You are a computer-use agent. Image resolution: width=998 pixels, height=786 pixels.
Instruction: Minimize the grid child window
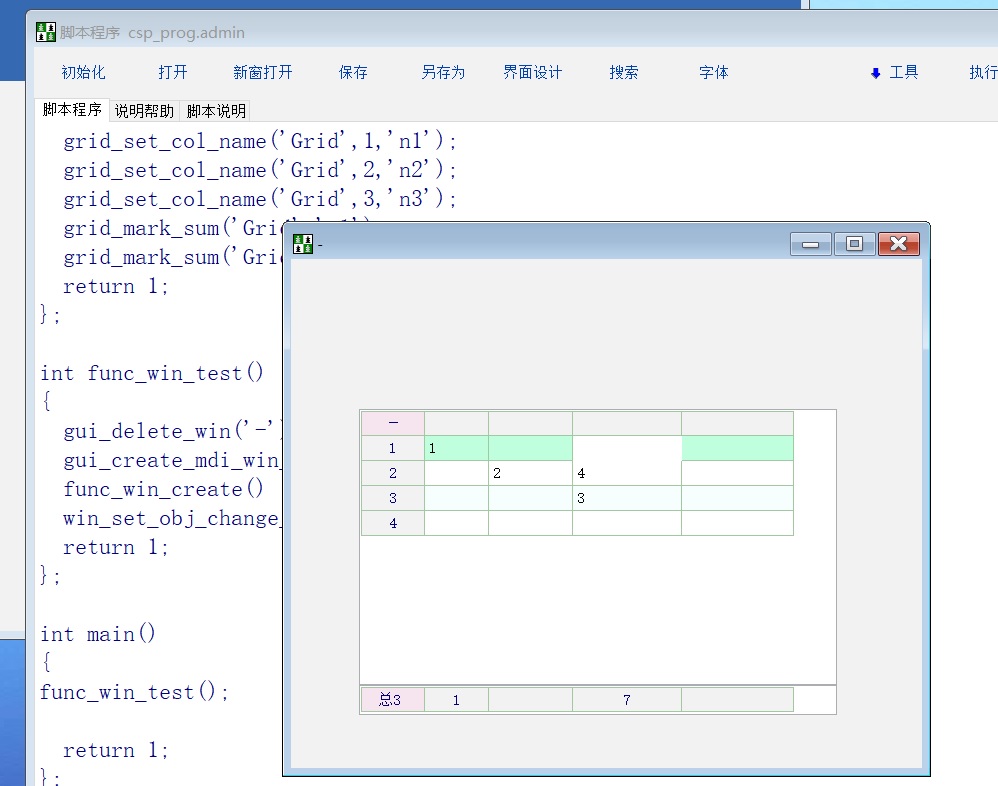(x=810, y=244)
